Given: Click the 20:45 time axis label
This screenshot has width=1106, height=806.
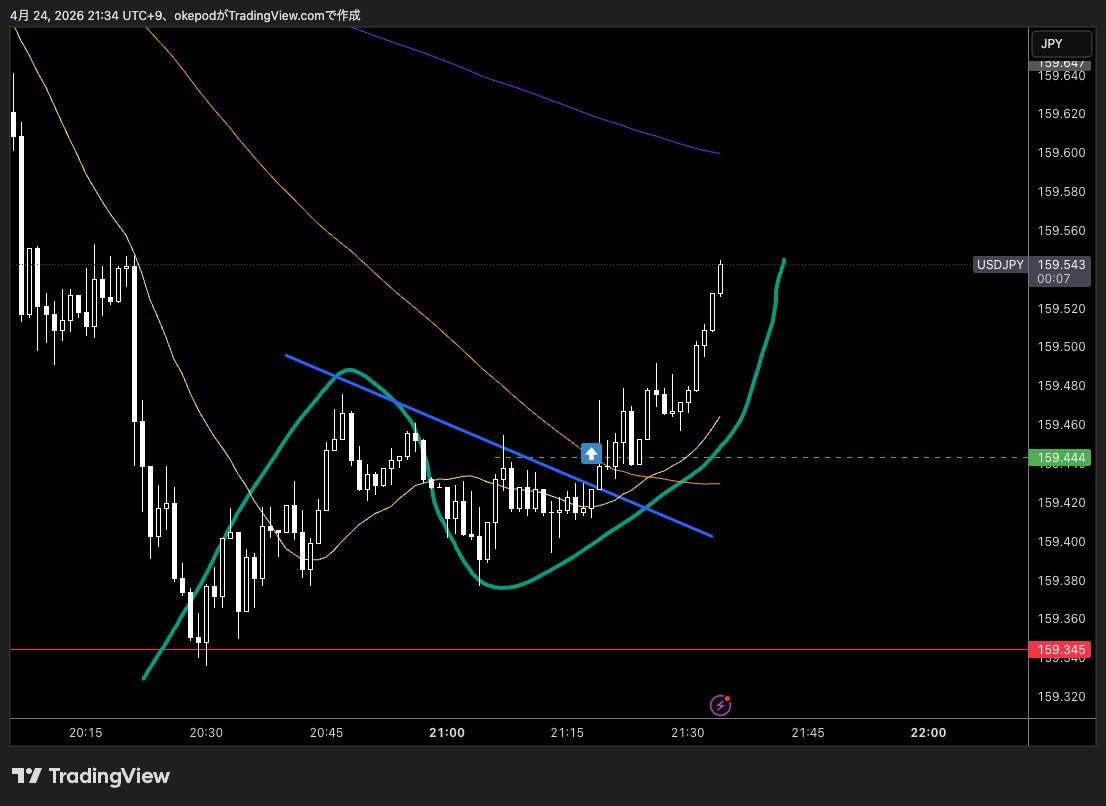Looking at the screenshot, I should tap(327, 733).
